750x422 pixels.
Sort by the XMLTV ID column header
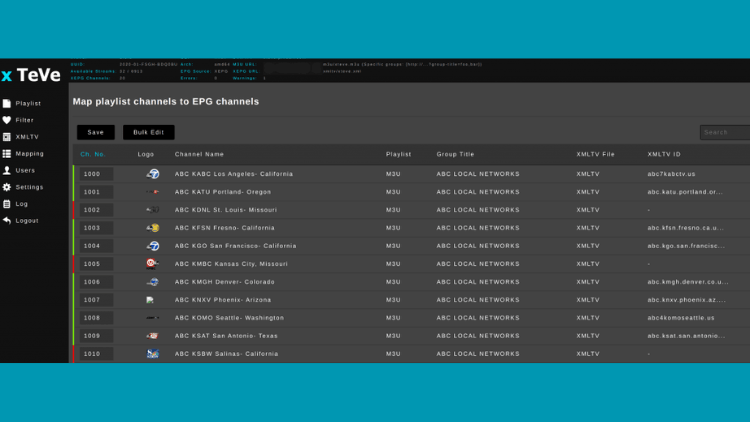tap(664, 155)
